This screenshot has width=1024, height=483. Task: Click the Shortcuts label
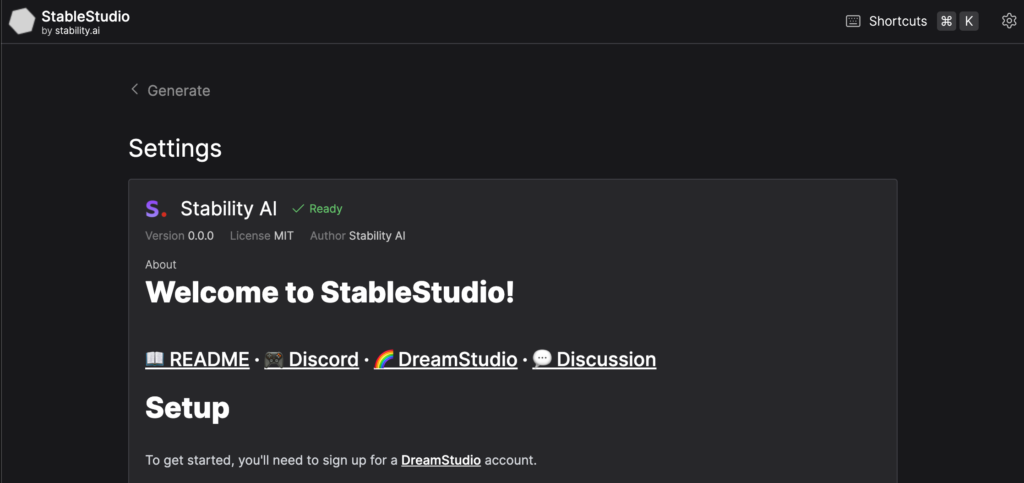[x=897, y=21]
